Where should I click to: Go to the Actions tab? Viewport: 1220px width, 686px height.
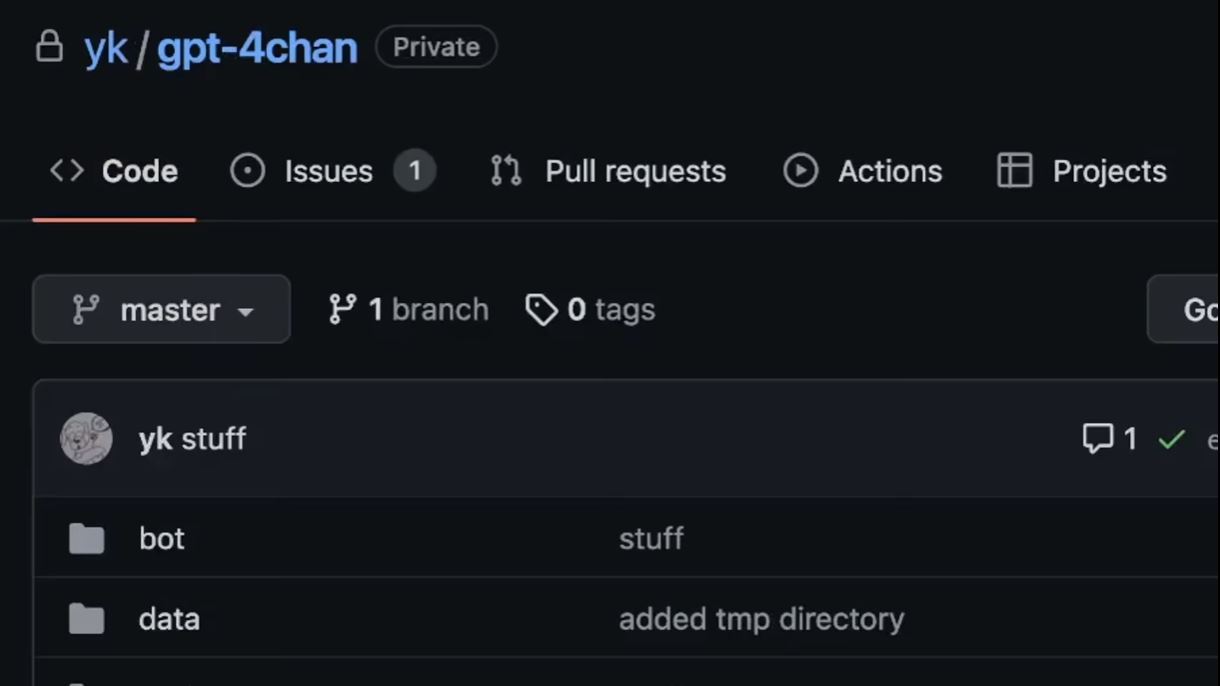click(862, 171)
